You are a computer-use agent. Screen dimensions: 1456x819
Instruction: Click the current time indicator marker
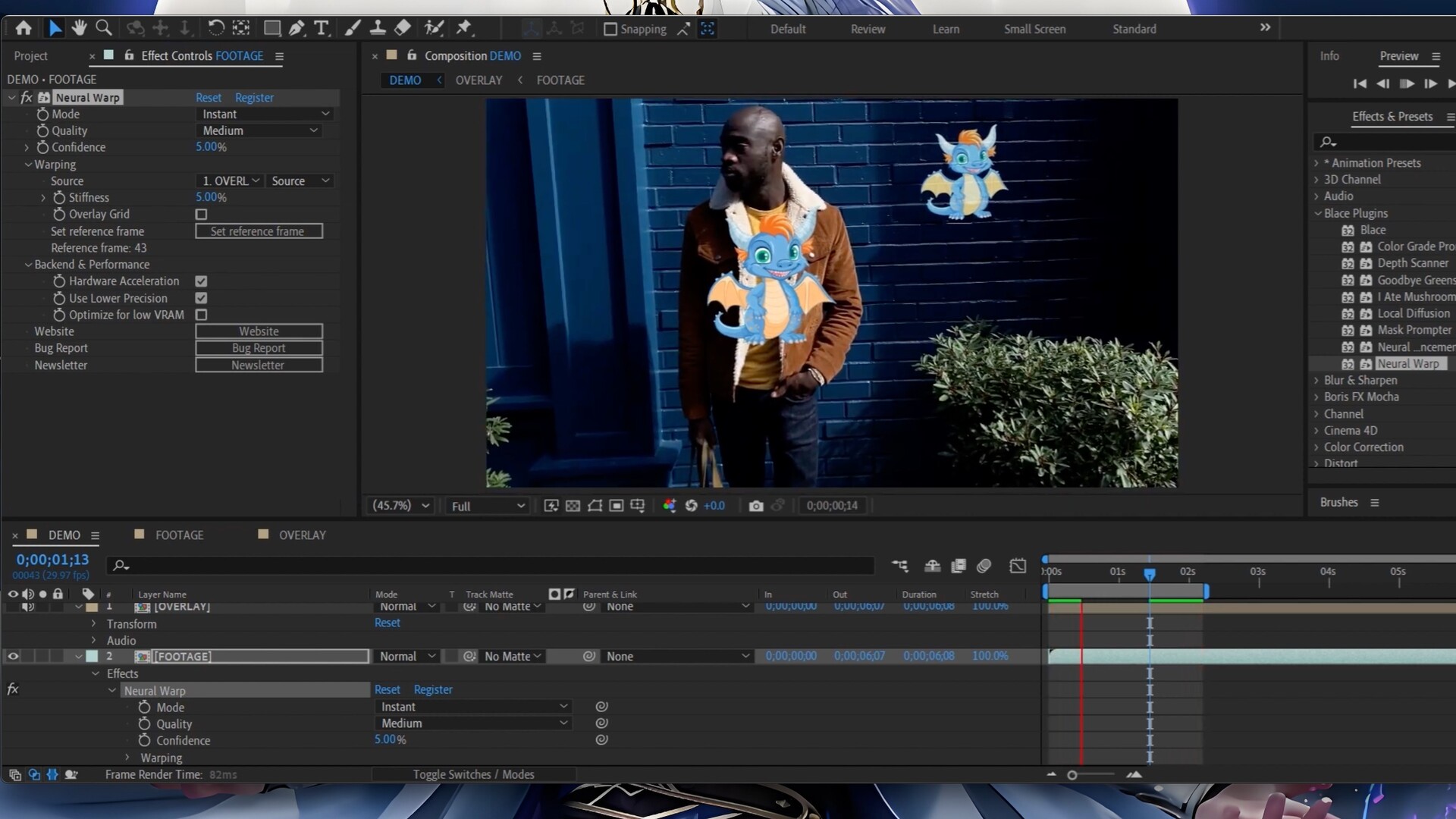tap(1150, 575)
